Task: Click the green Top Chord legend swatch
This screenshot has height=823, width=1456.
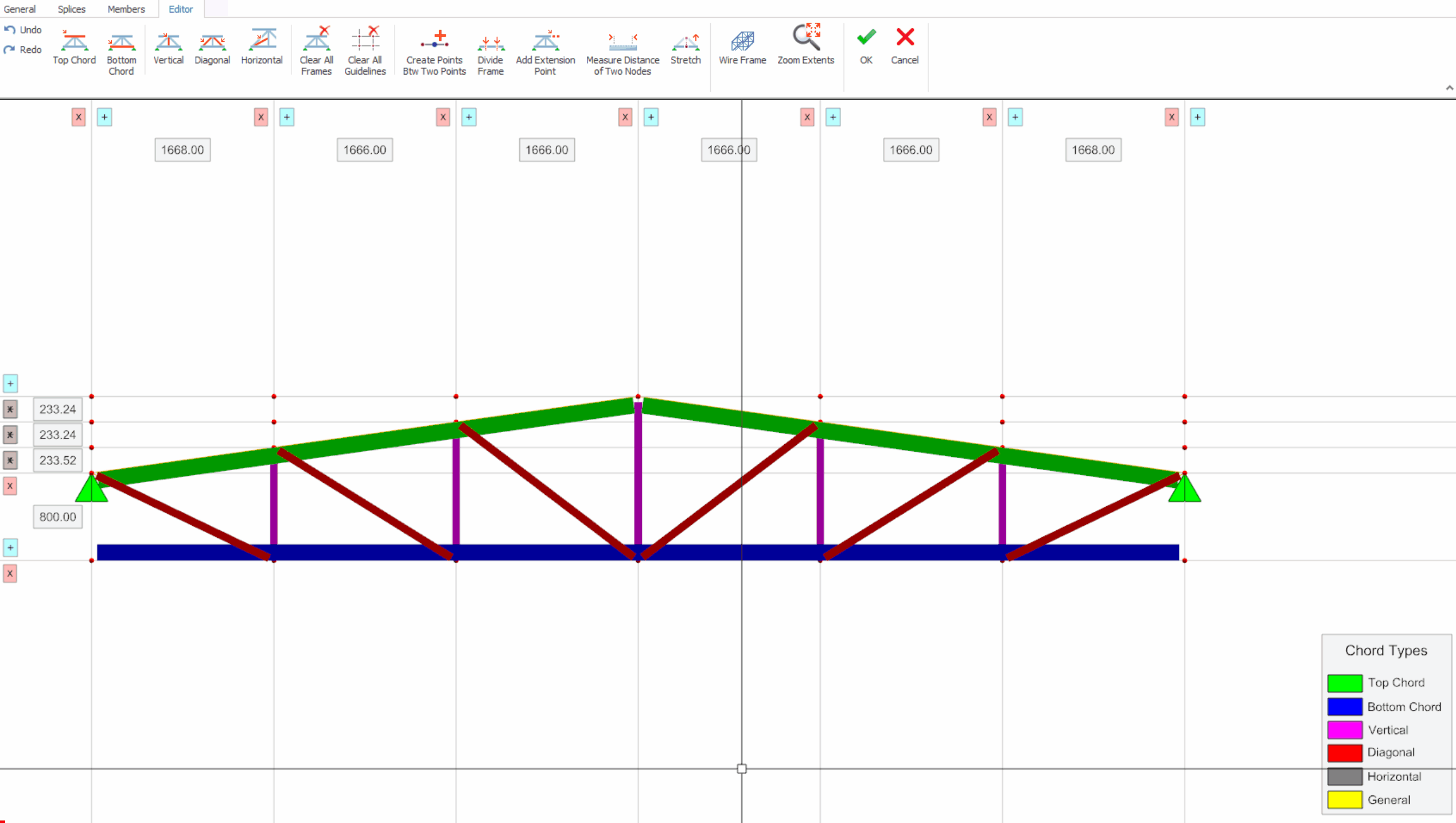Action: click(x=1344, y=683)
